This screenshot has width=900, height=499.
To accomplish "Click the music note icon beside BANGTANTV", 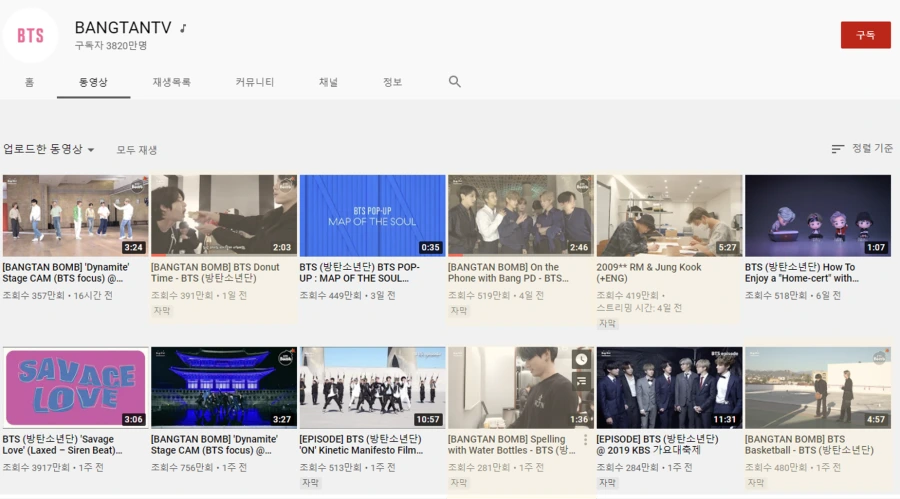I will [x=183, y=28].
